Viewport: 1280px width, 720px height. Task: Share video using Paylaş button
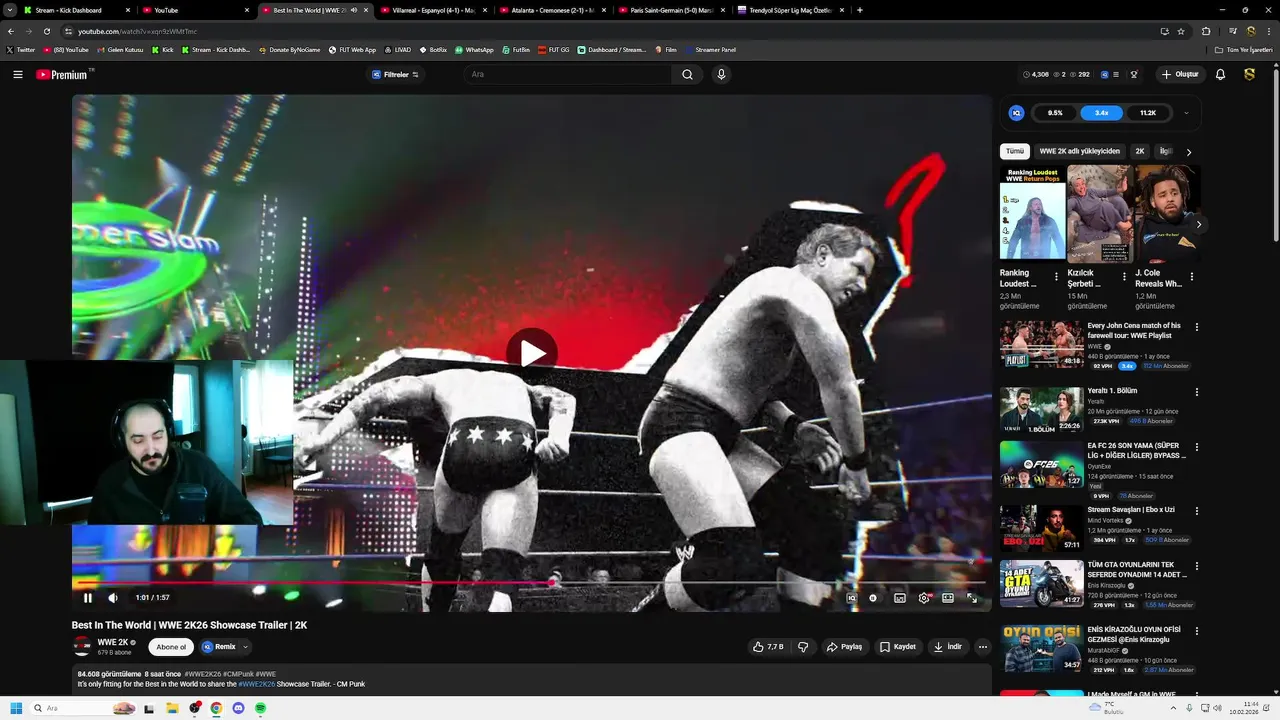(845, 647)
